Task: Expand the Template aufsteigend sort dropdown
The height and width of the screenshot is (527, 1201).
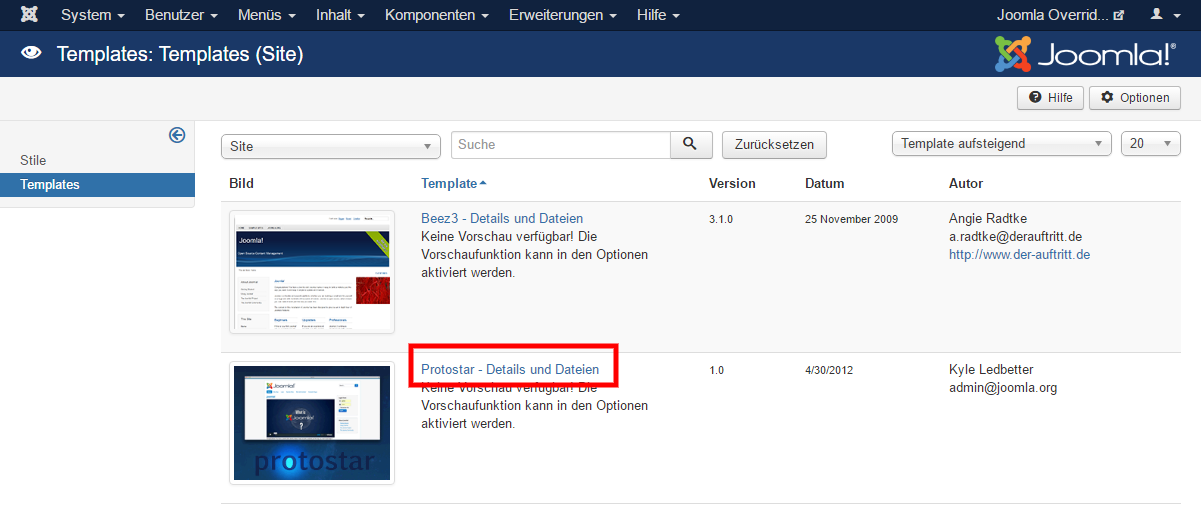Action: [1001, 143]
